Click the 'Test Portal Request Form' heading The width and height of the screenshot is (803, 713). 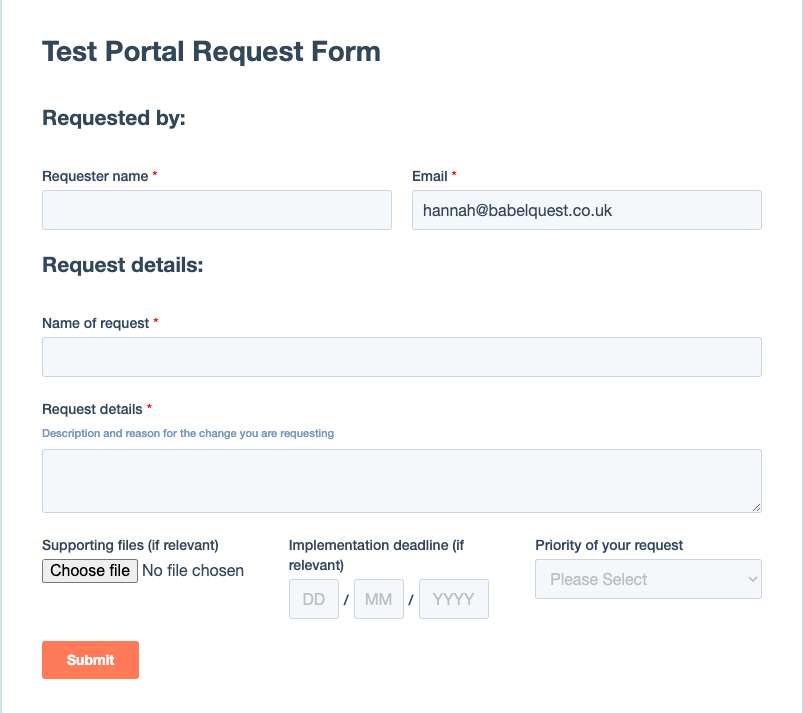211,51
